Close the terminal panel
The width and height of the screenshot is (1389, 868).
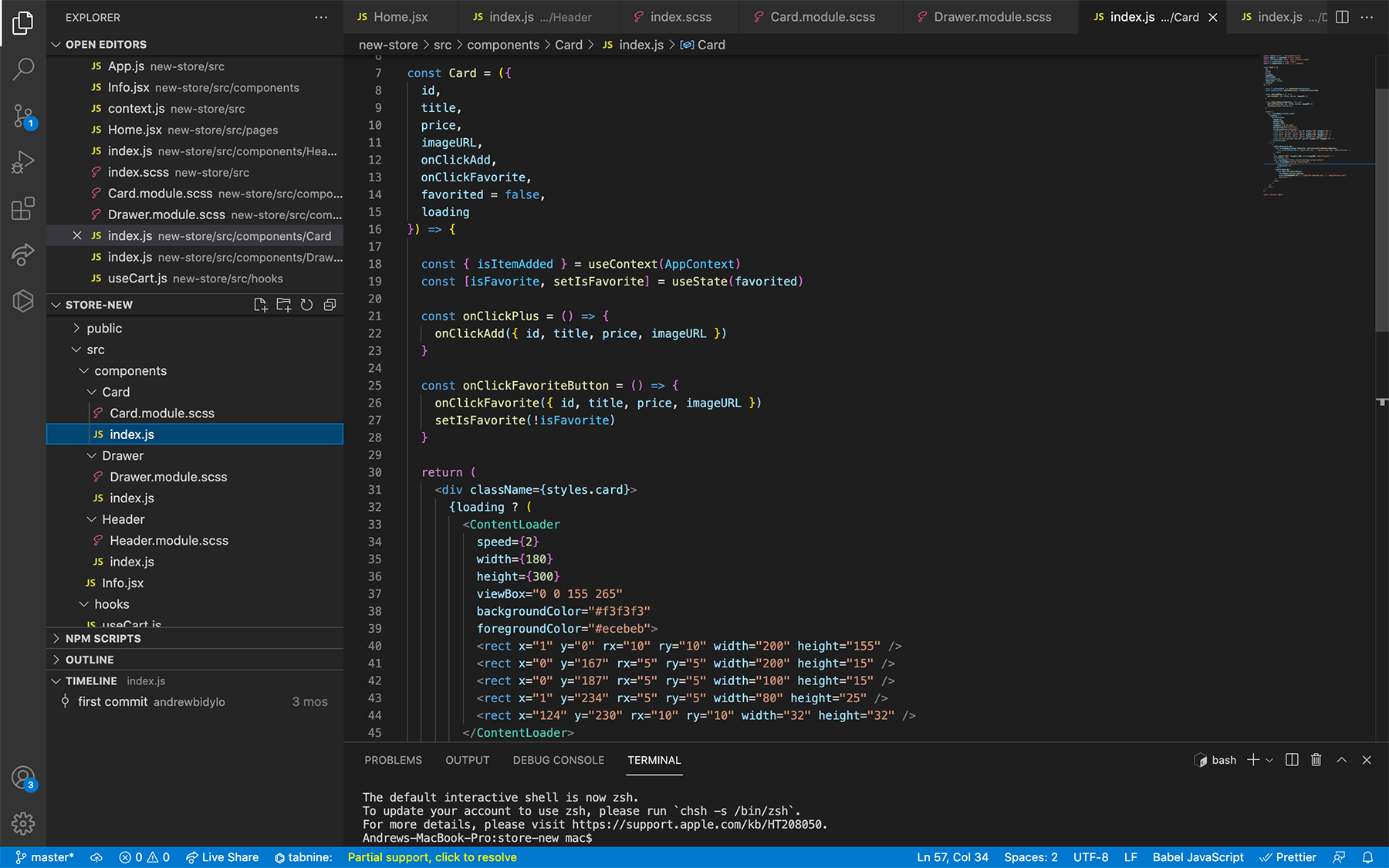click(x=1367, y=760)
